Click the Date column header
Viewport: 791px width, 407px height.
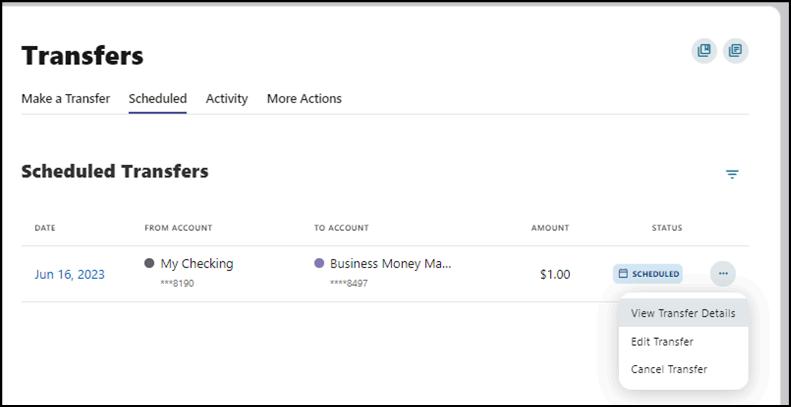(45, 228)
